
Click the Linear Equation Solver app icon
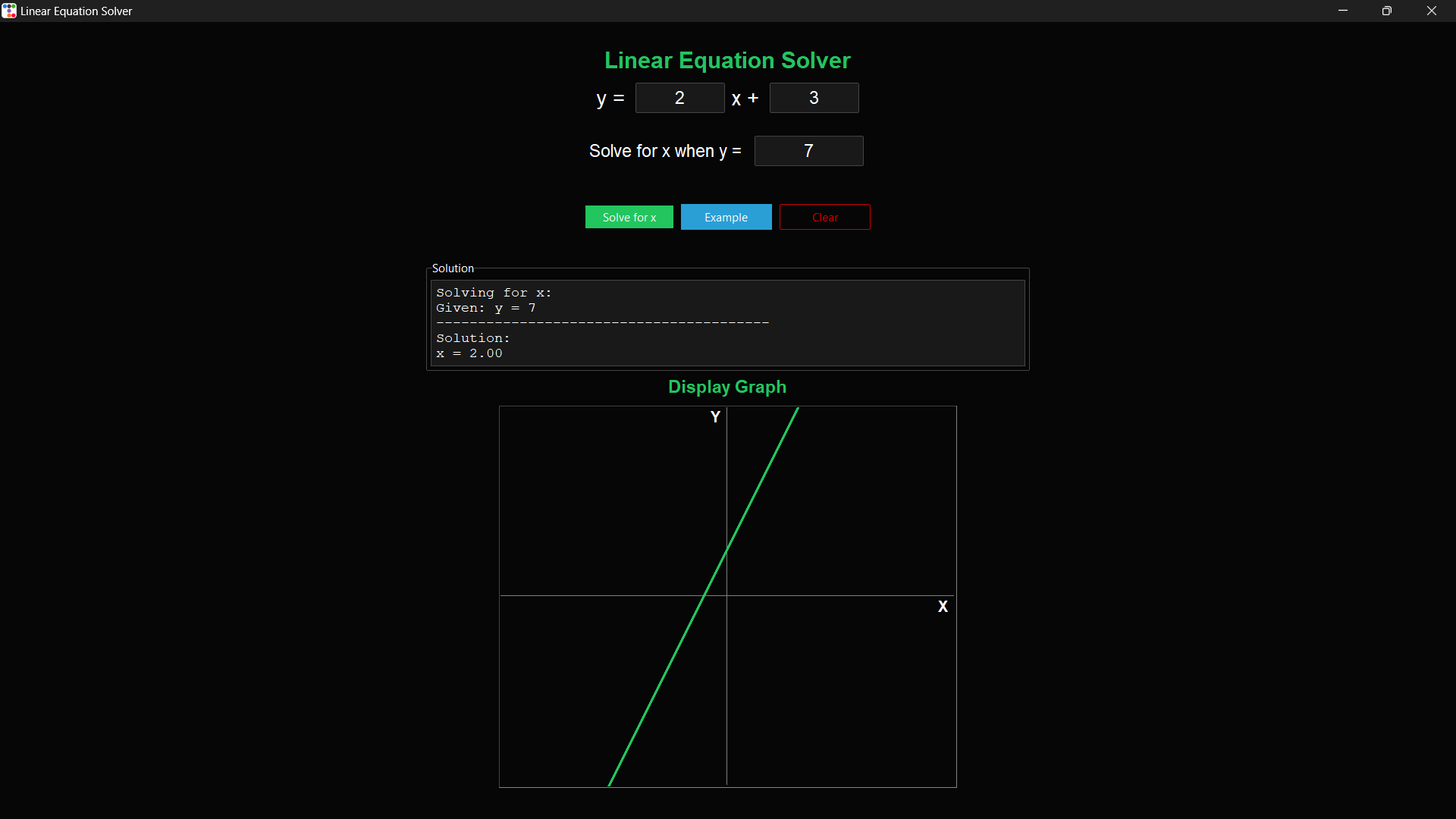tap(9, 11)
